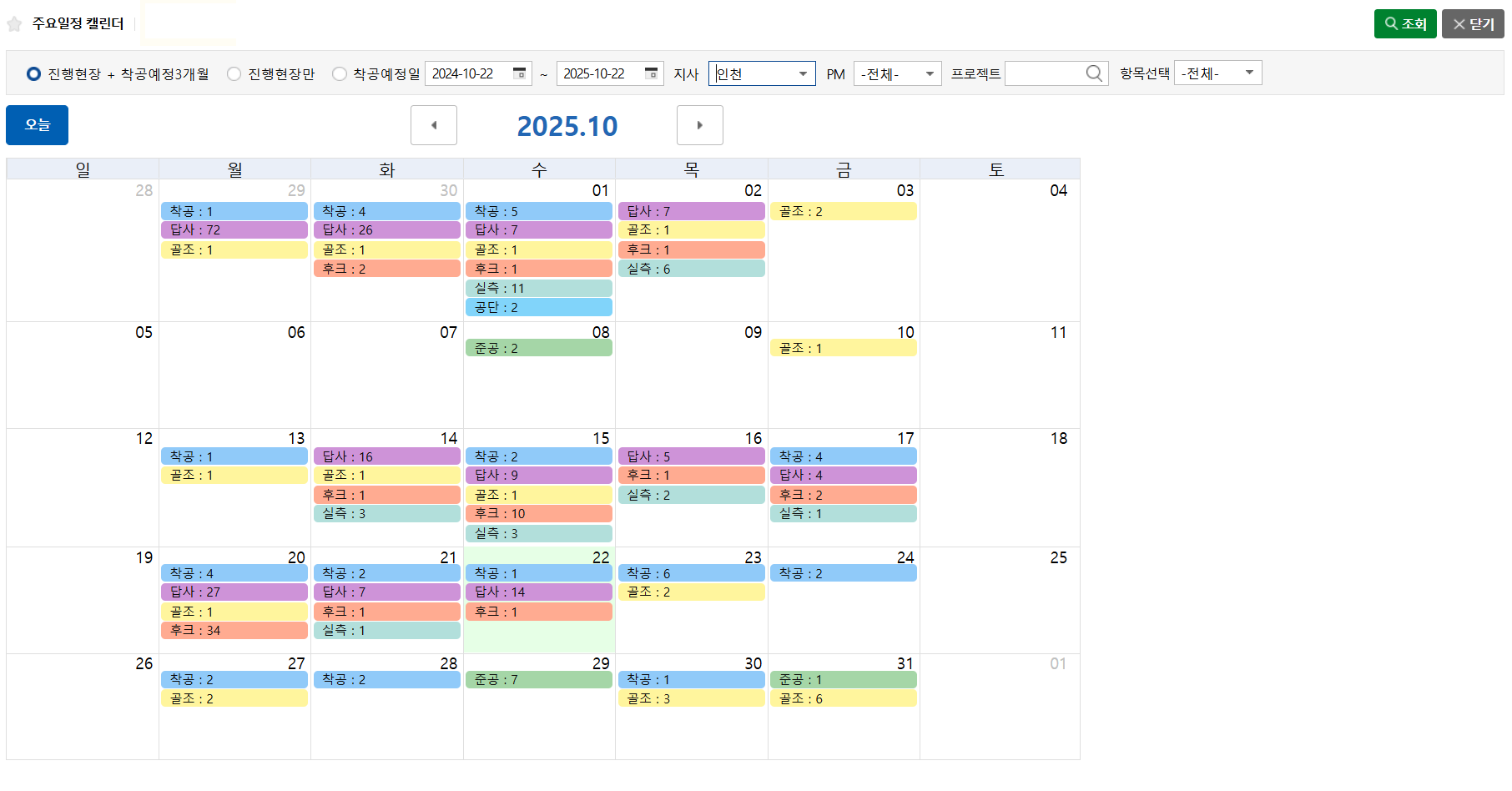Open the 답사 : 72 event on the 29th
Screen dimensions: 1512x791
click(x=234, y=230)
